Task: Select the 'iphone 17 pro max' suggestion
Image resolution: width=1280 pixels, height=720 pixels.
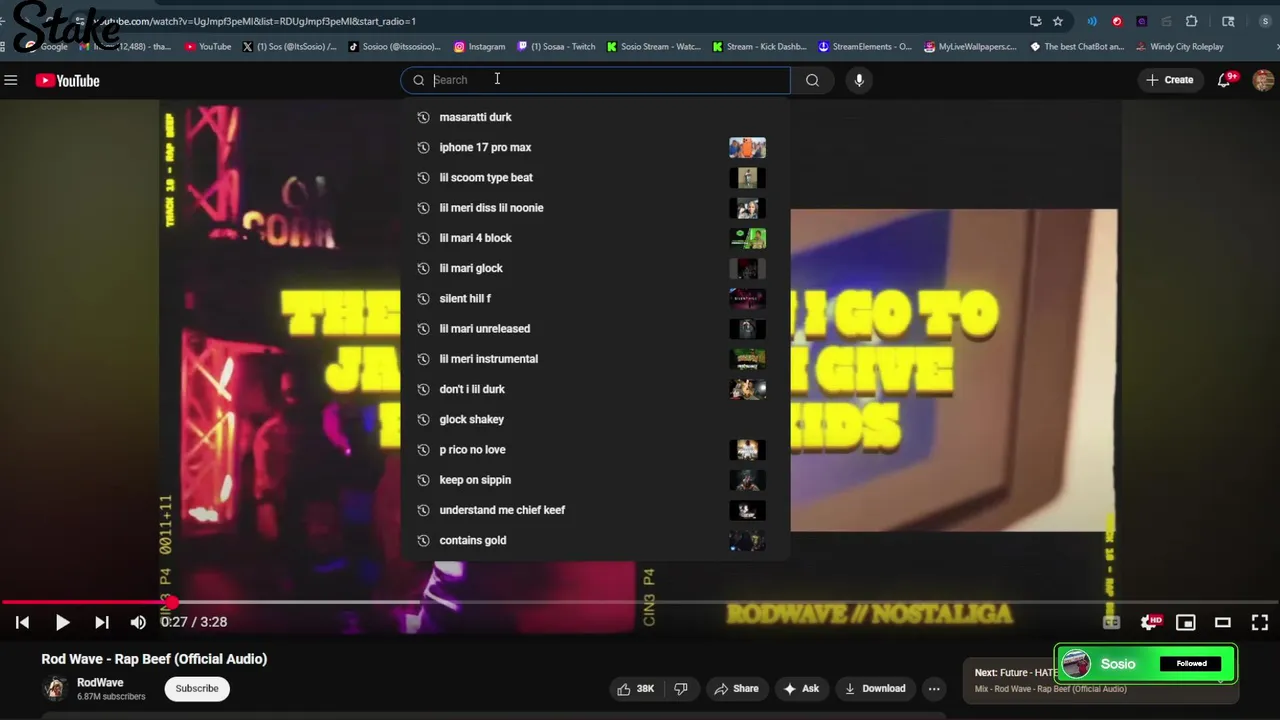Action: (x=595, y=147)
